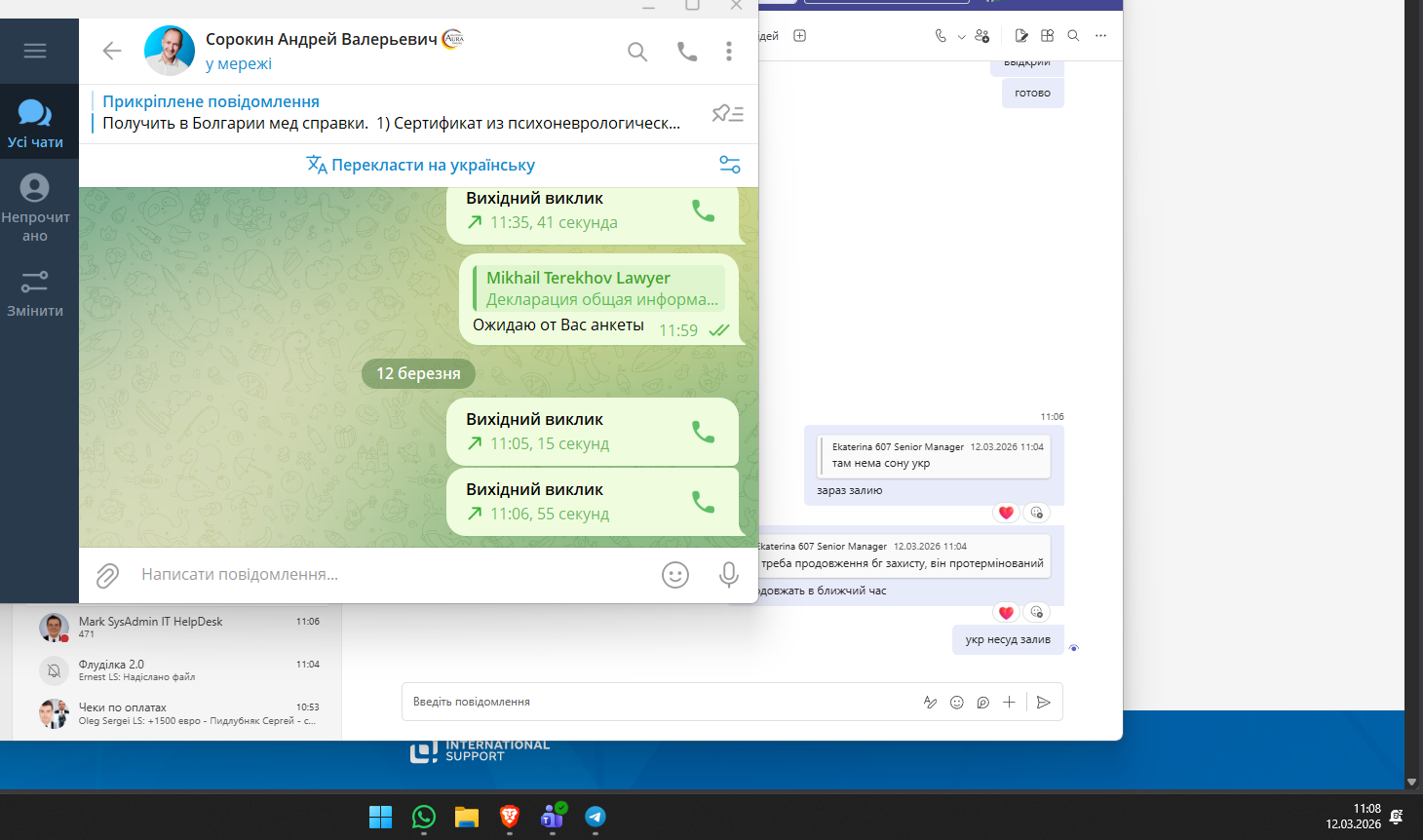Select Непрочитано folder tab

[x=35, y=208]
